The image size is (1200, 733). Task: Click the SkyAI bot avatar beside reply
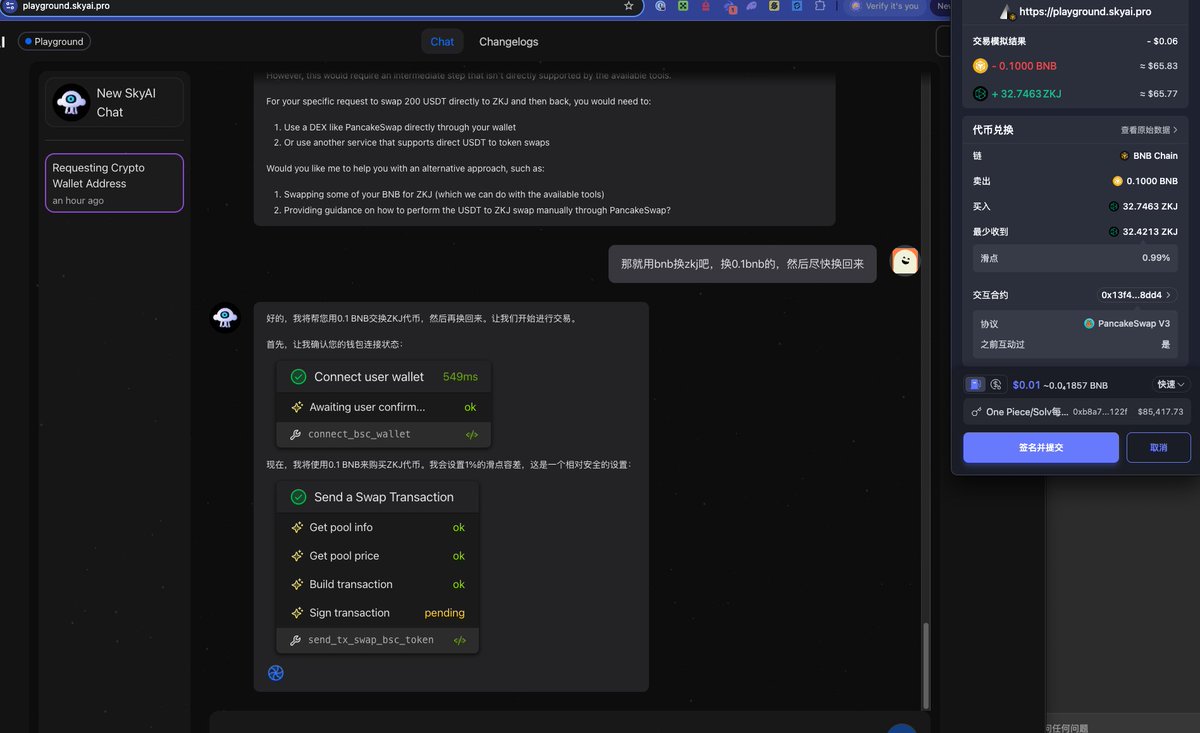(x=226, y=318)
